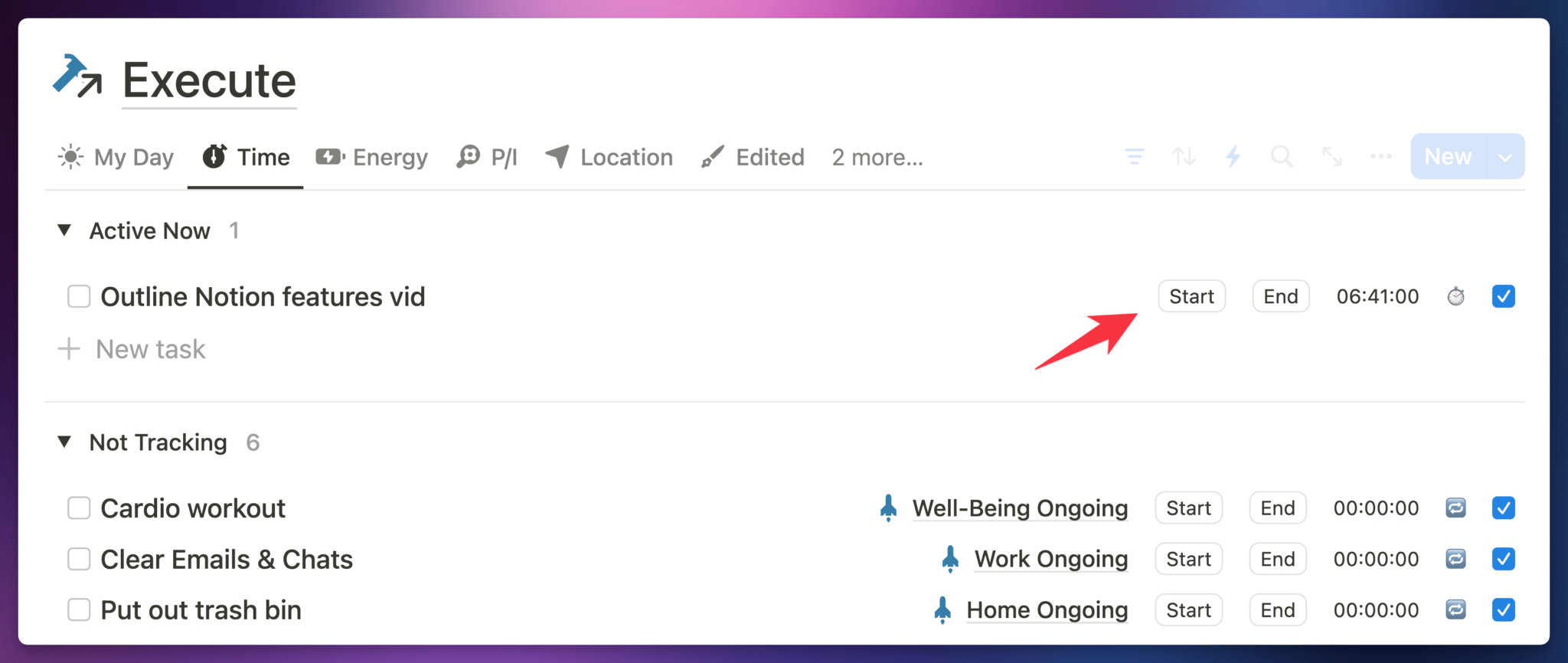
Task: Click the filter icon in the toolbar
Action: click(x=1135, y=157)
